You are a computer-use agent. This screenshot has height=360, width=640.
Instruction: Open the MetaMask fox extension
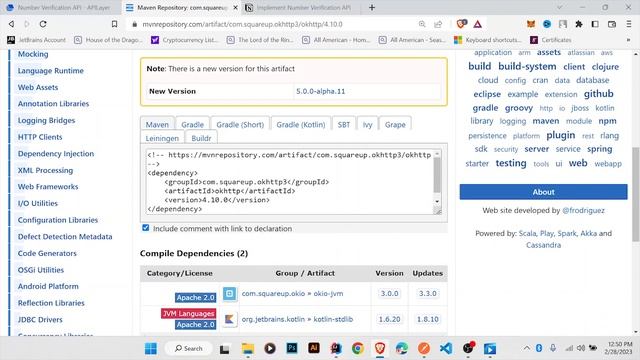coord(531,24)
